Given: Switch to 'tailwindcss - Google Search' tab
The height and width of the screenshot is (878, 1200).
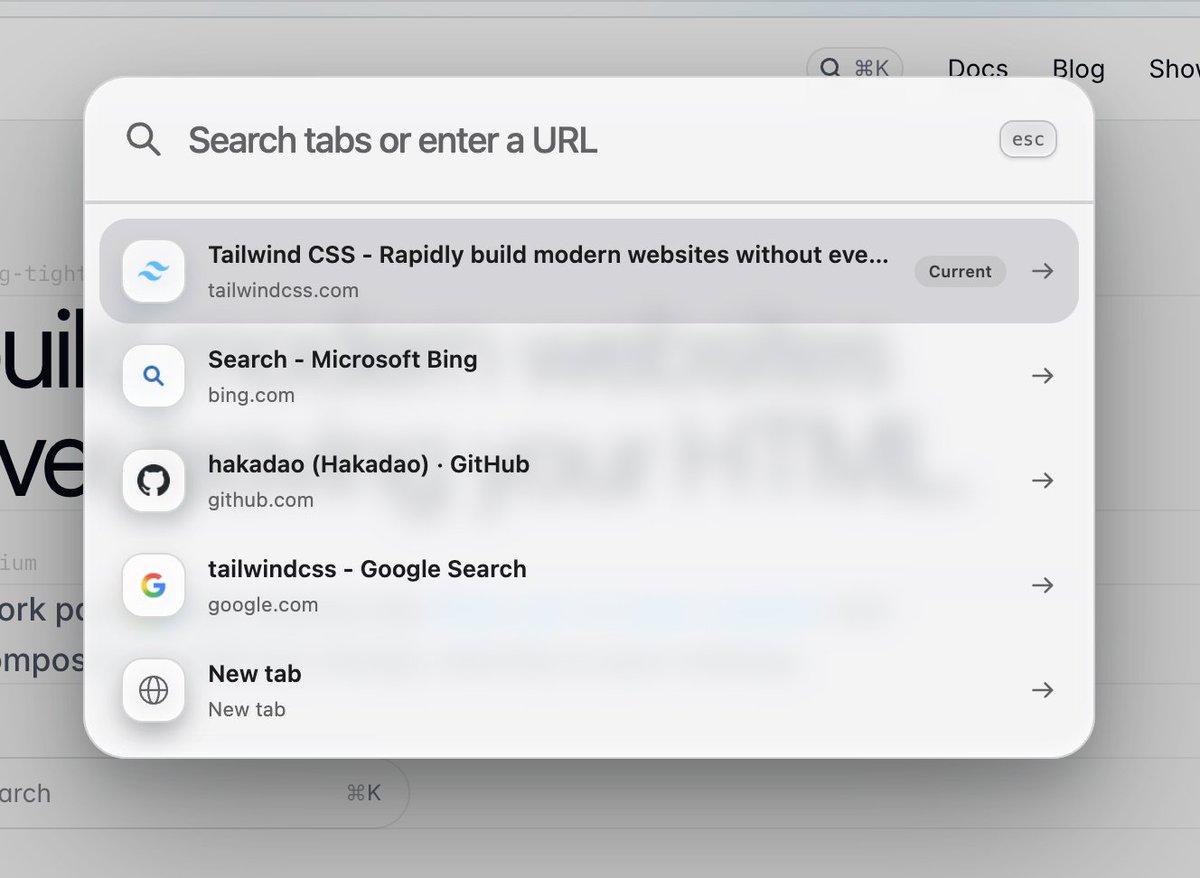Looking at the screenshot, I should click(x=367, y=569).
